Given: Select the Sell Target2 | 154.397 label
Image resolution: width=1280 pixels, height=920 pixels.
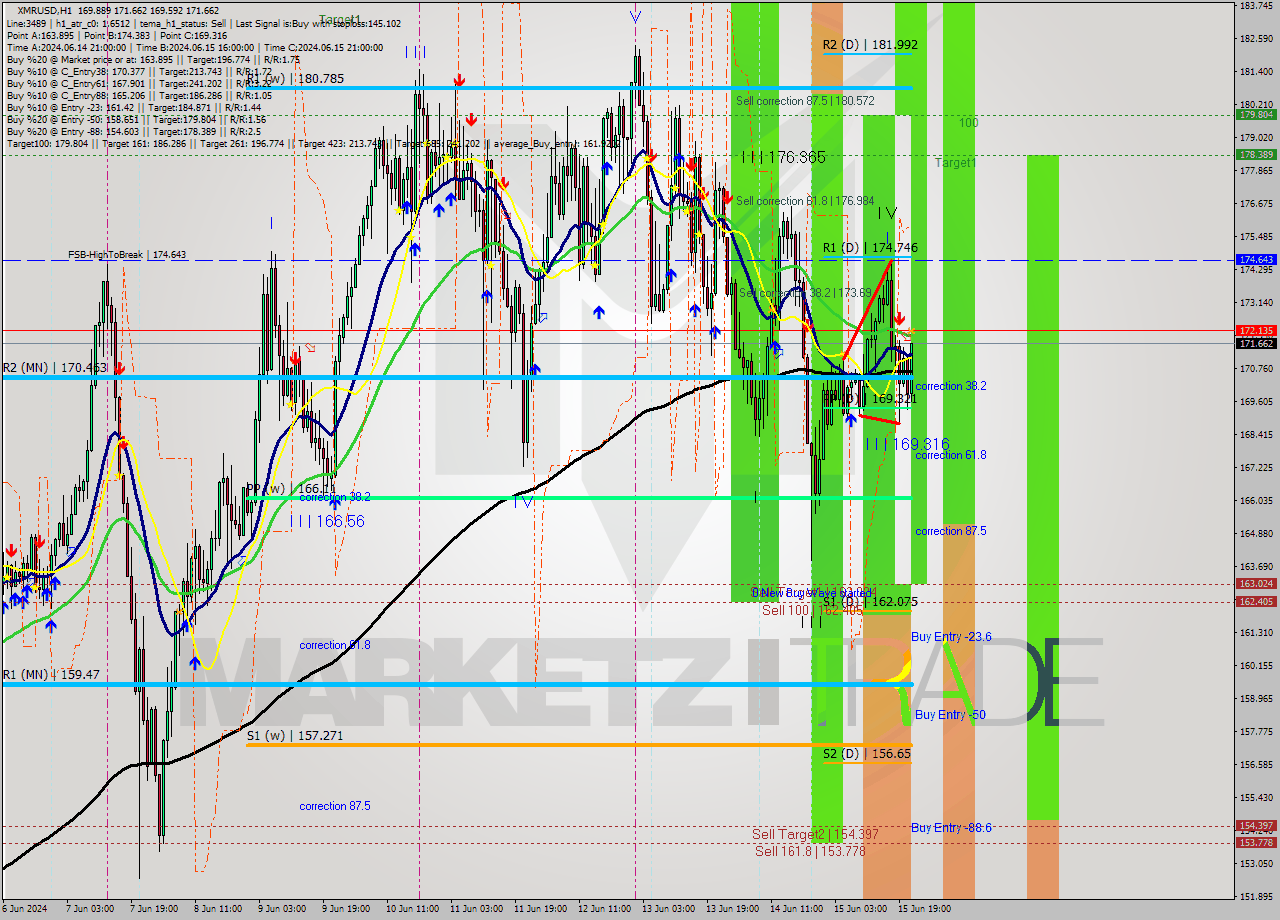Looking at the screenshot, I should point(815,834).
